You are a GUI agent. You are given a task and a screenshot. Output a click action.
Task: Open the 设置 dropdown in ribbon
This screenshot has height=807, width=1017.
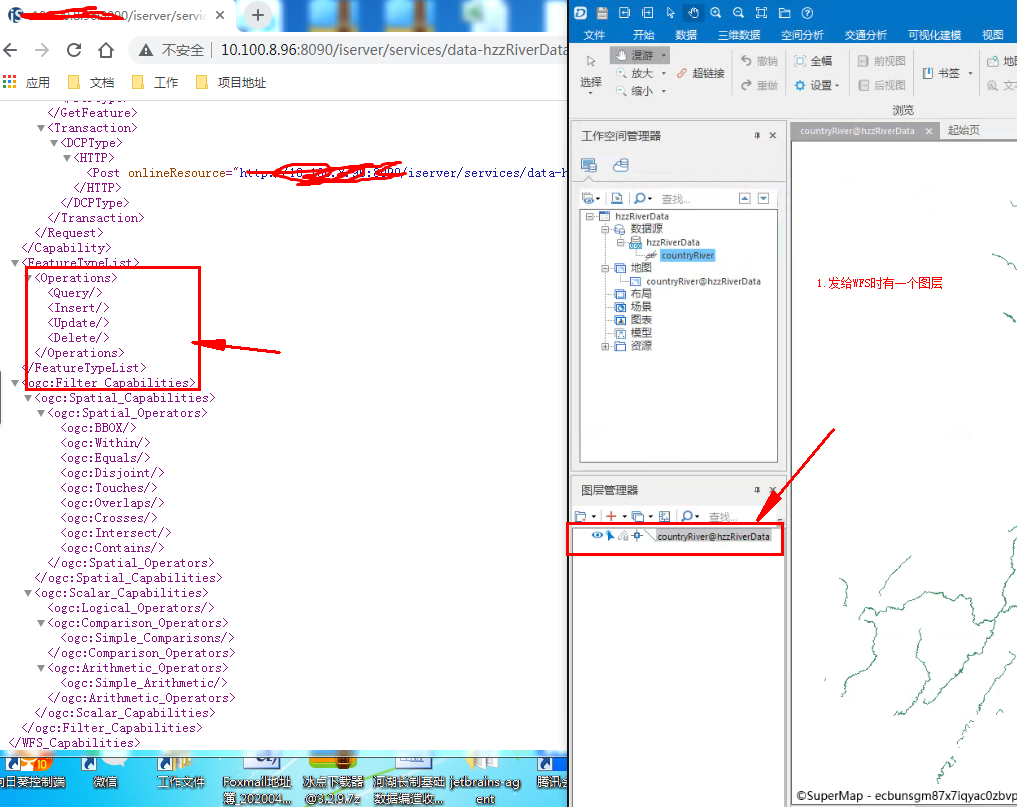[x=818, y=86]
